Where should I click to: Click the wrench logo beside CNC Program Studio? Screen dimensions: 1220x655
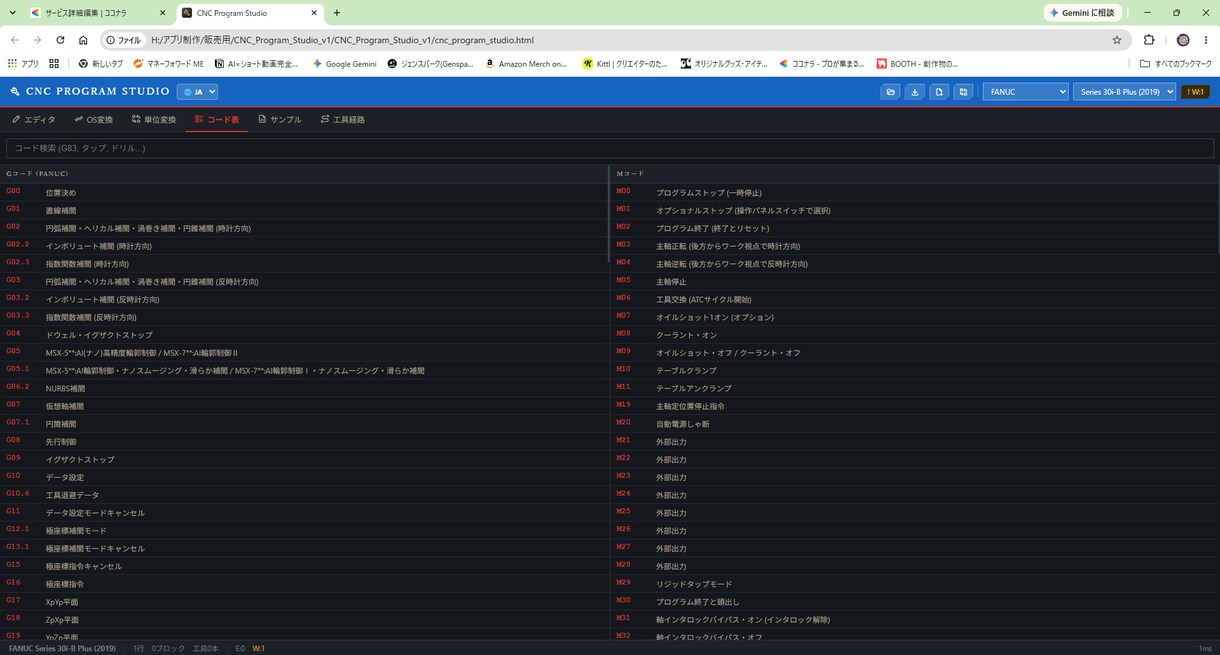pos(15,91)
